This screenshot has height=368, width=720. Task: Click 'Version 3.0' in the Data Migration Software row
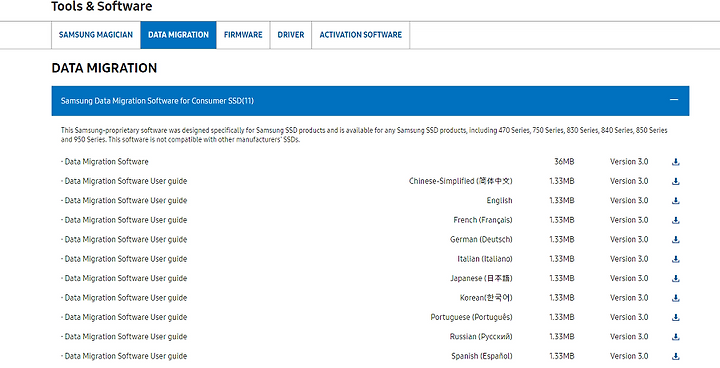(629, 162)
